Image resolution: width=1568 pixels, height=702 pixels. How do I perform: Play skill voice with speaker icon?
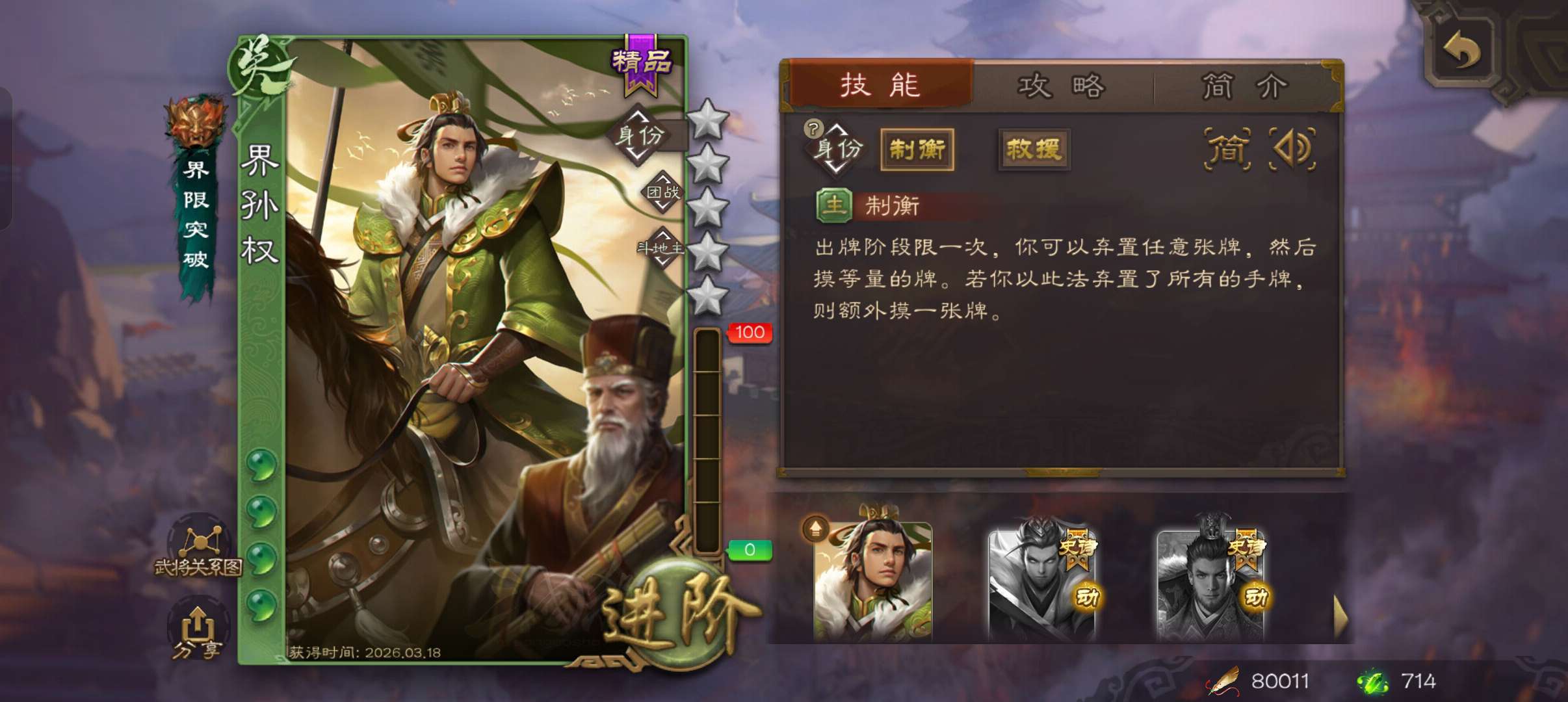tap(1292, 149)
